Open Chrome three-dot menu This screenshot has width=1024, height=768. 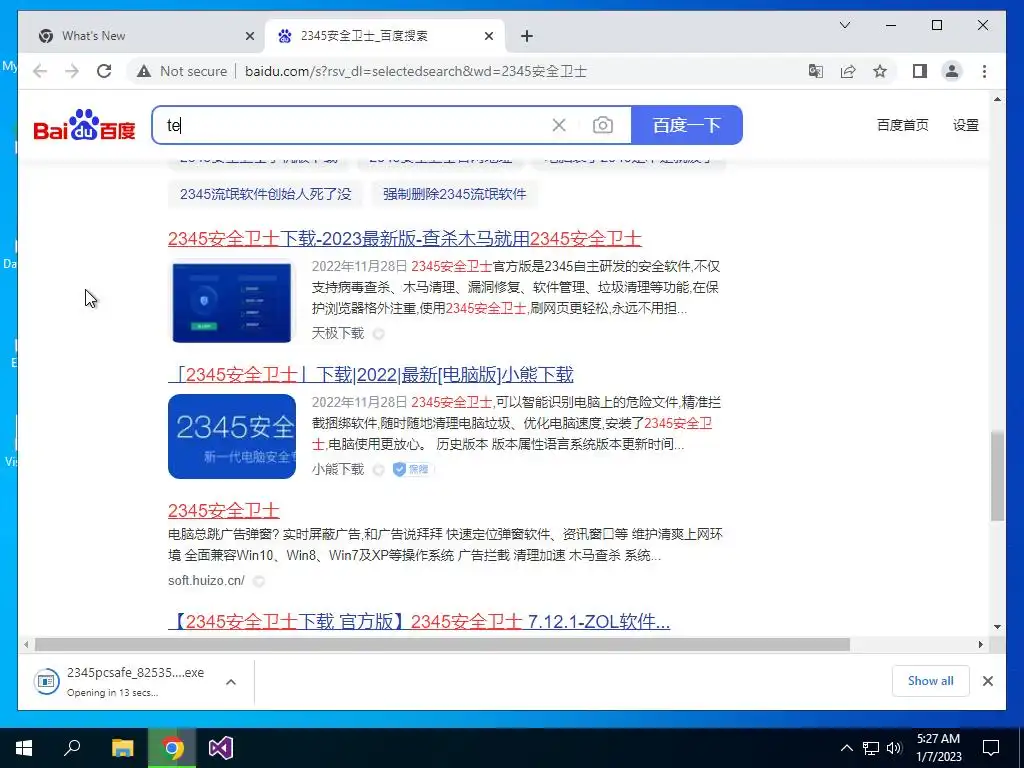pyautogui.click(x=984, y=71)
